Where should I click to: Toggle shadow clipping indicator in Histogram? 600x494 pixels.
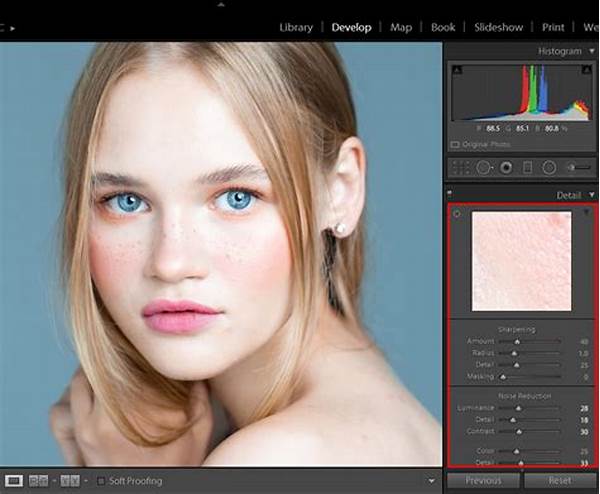coord(458,71)
